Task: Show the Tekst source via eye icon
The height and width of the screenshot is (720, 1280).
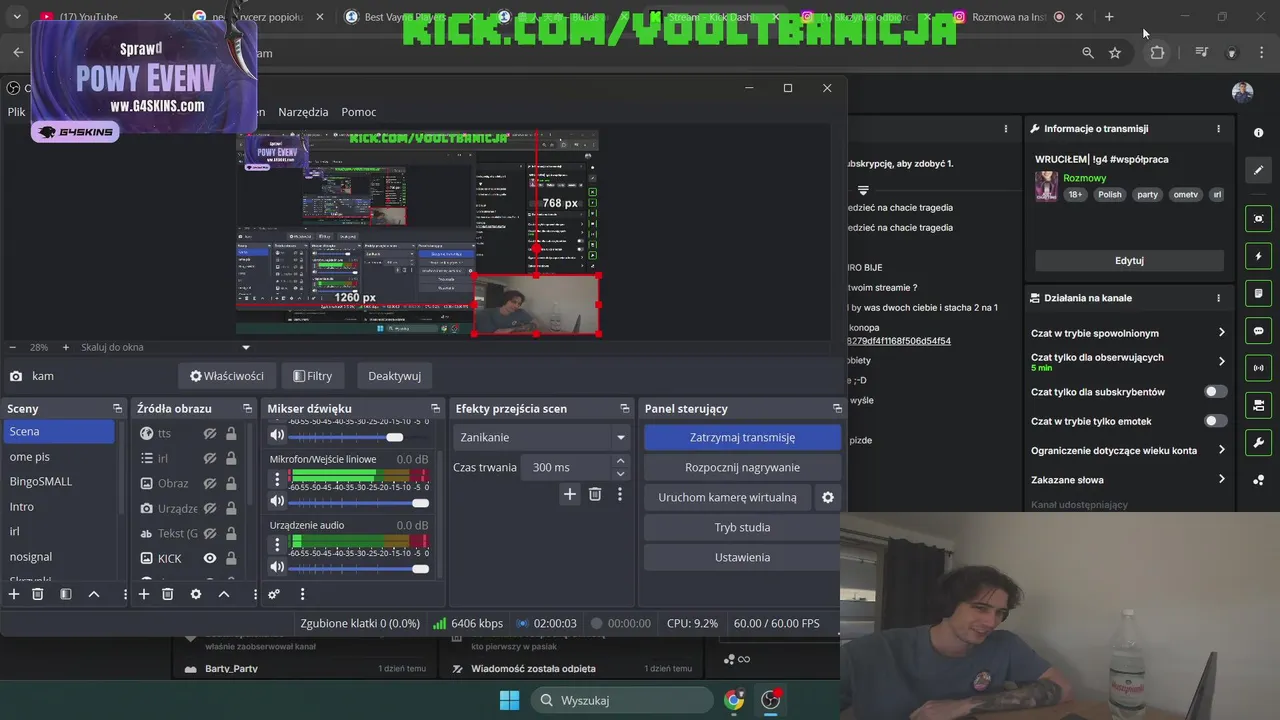Action: point(210,533)
